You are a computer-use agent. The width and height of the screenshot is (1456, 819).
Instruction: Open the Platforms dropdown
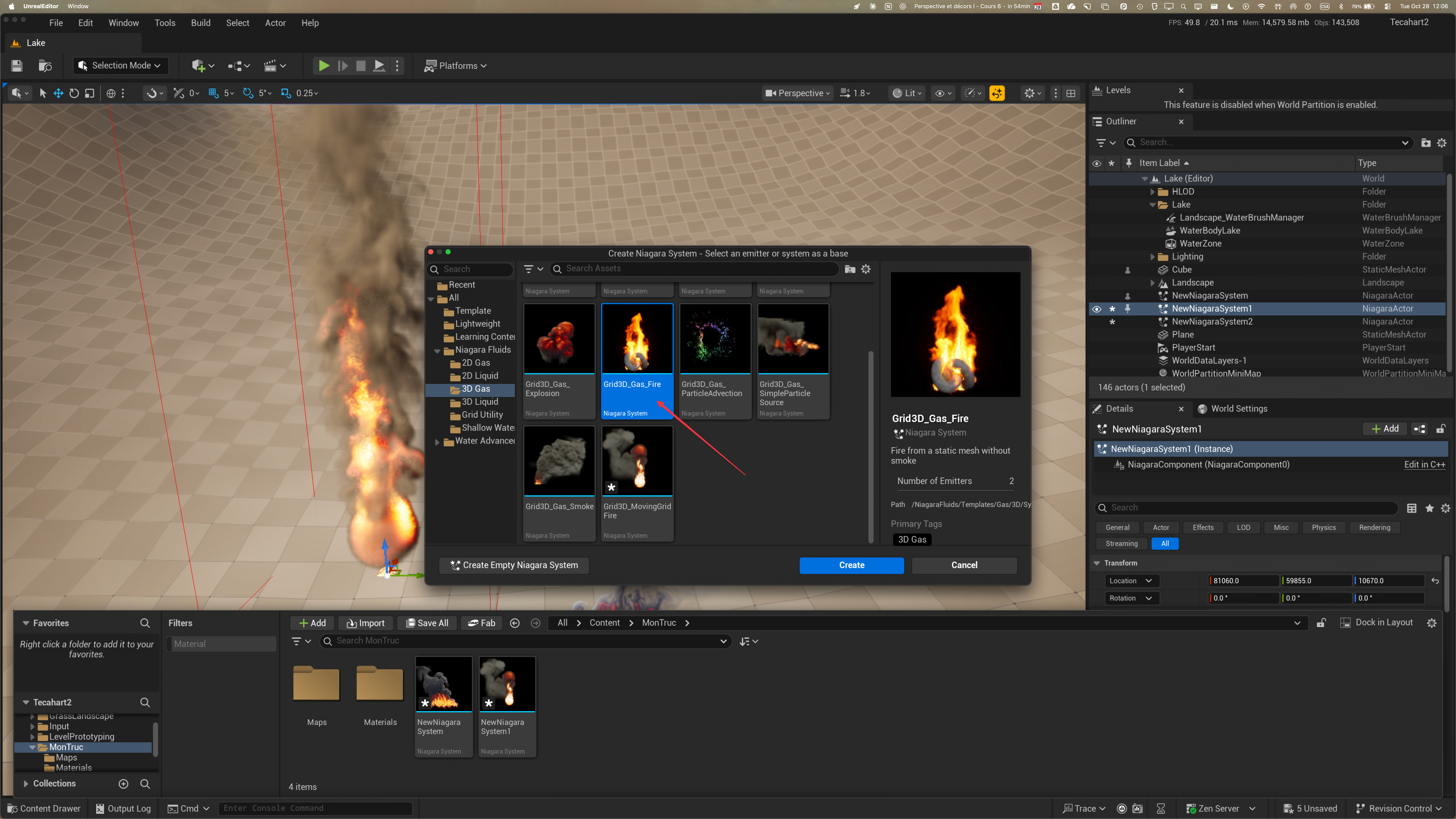coord(456,66)
